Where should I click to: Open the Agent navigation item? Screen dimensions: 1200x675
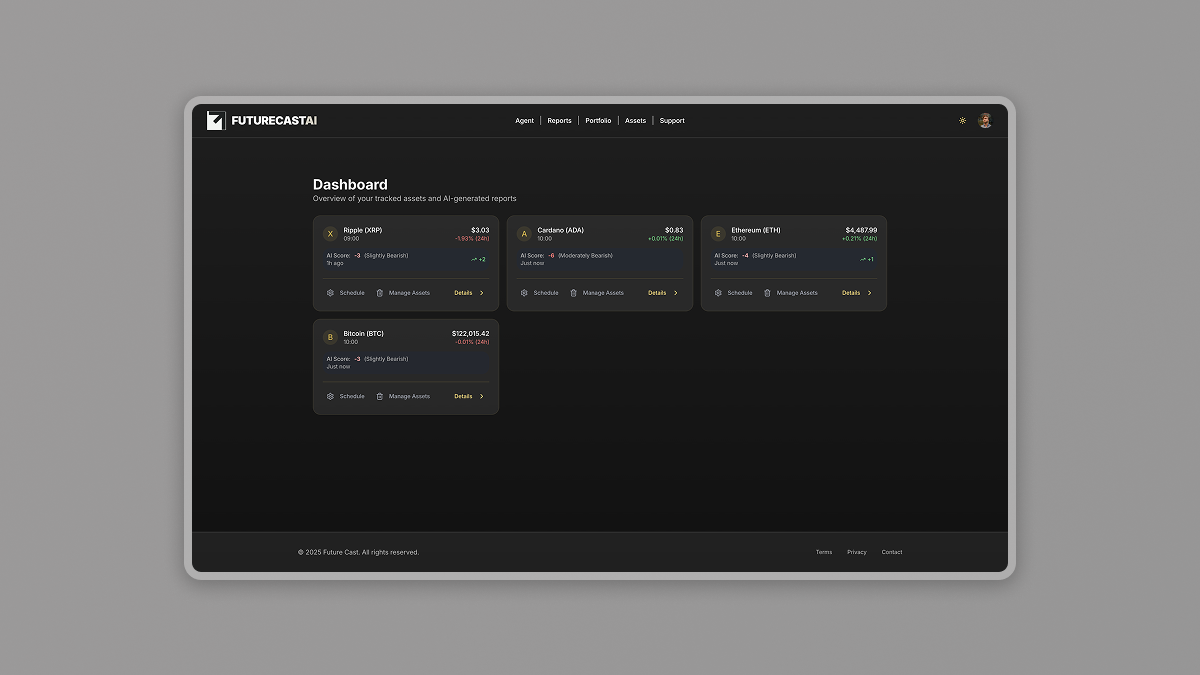(524, 121)
